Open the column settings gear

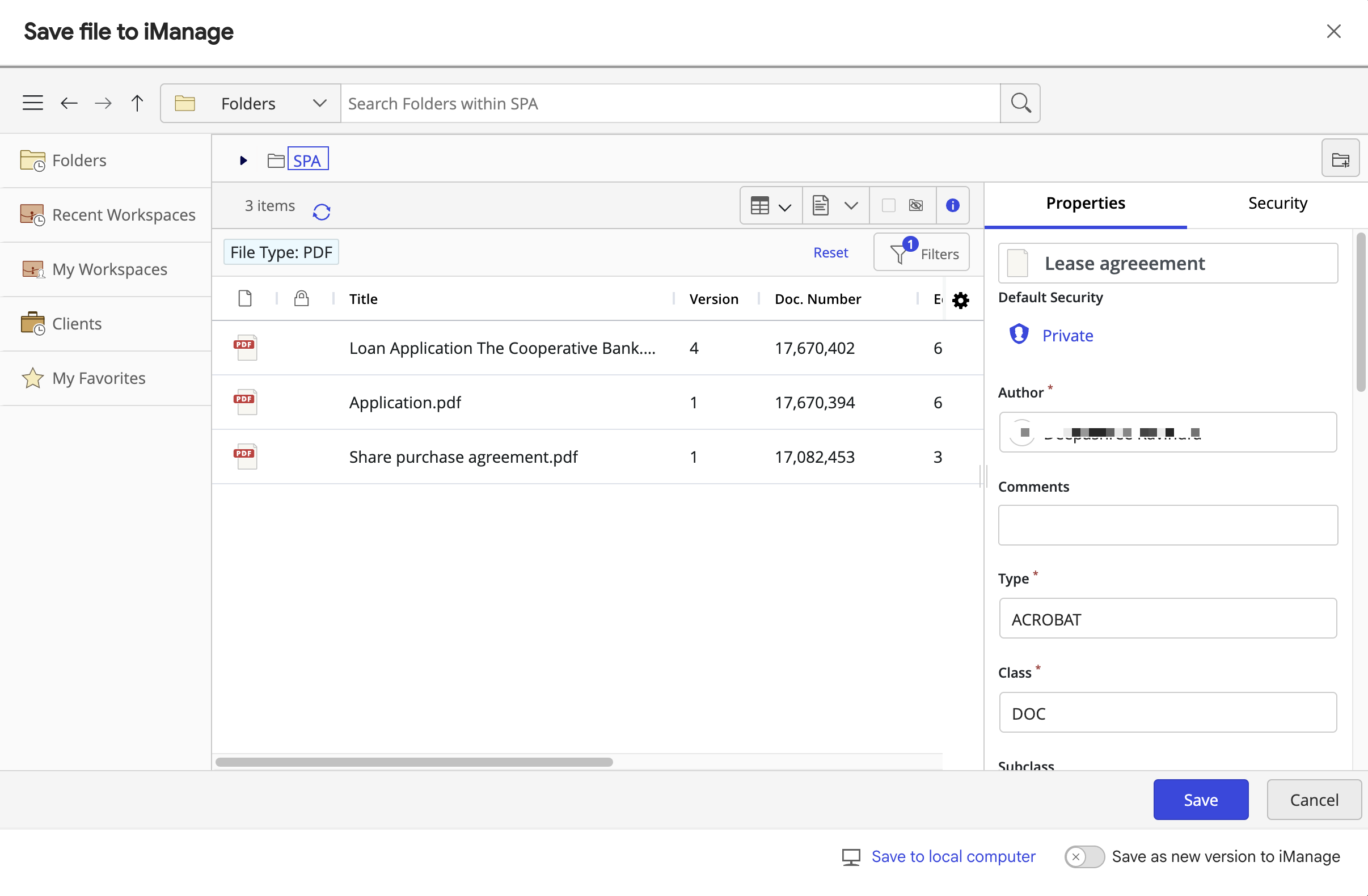coord(960,300)
